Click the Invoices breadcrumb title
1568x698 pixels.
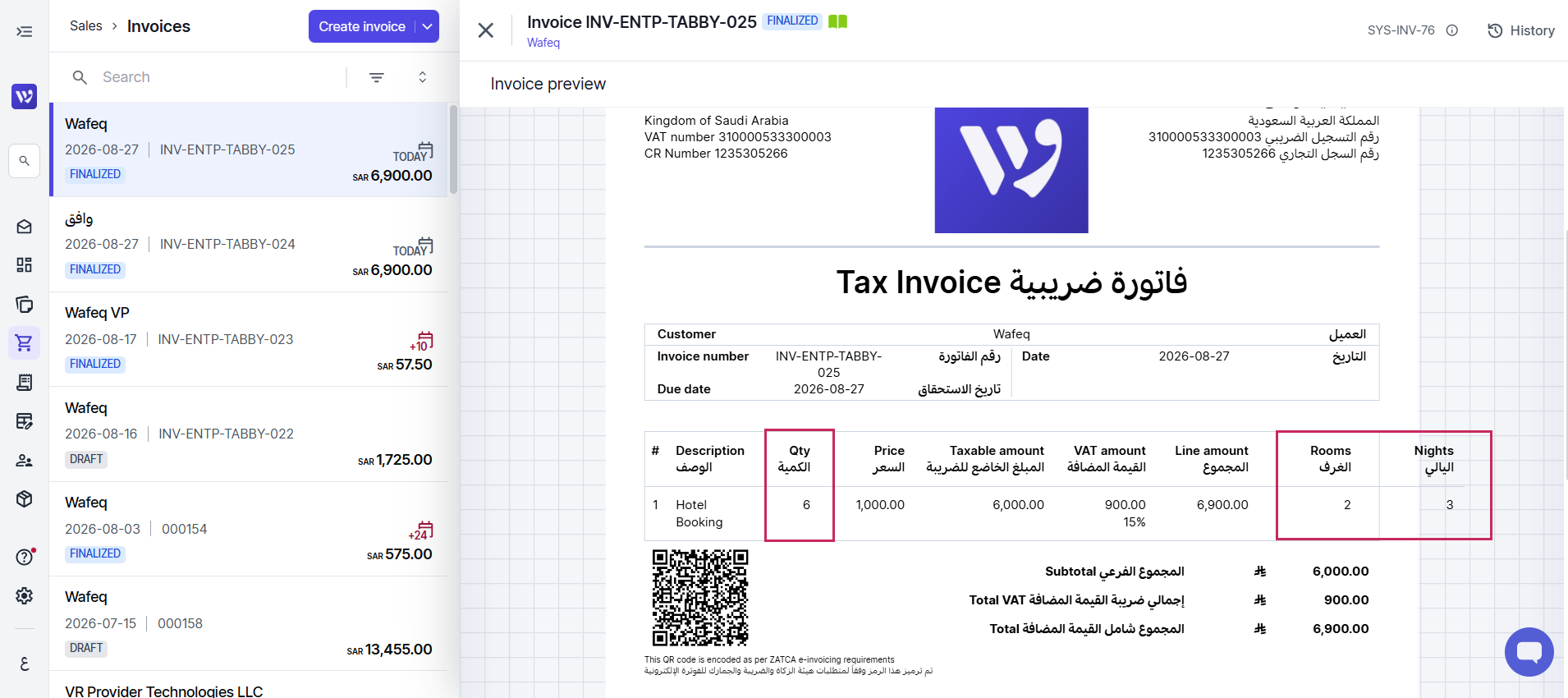click(x=158, y=26)
